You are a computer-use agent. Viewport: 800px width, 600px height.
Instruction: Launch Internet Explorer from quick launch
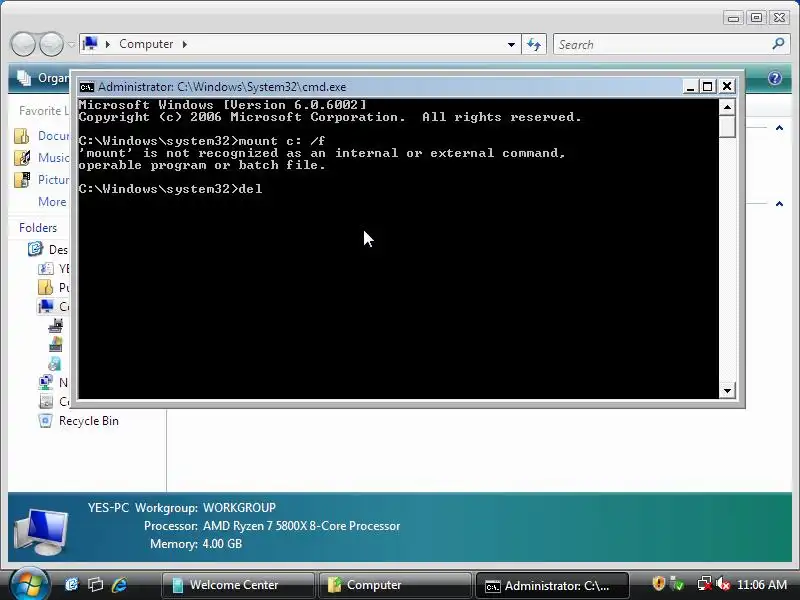pyautogui.click(x=119, y=584)
